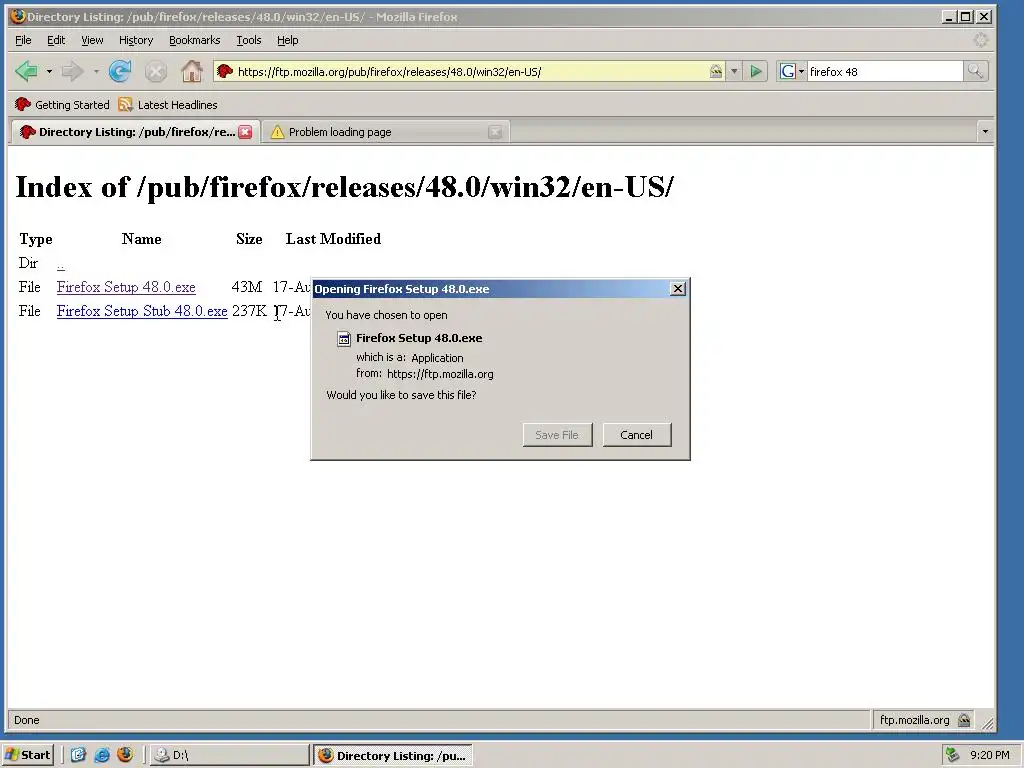This screenshot has height=768, width=1024.
Task: Open the Forward history dropdown arrow
Action: 96,71
